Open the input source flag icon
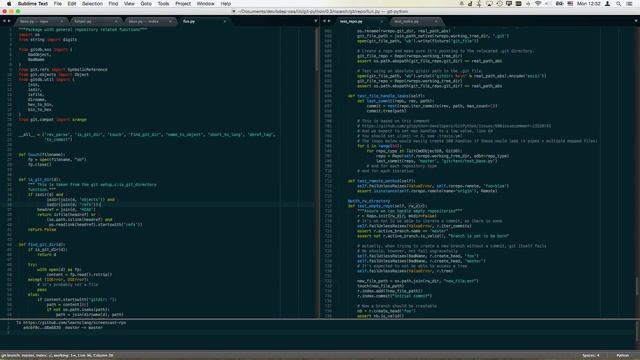 point(570,4)
